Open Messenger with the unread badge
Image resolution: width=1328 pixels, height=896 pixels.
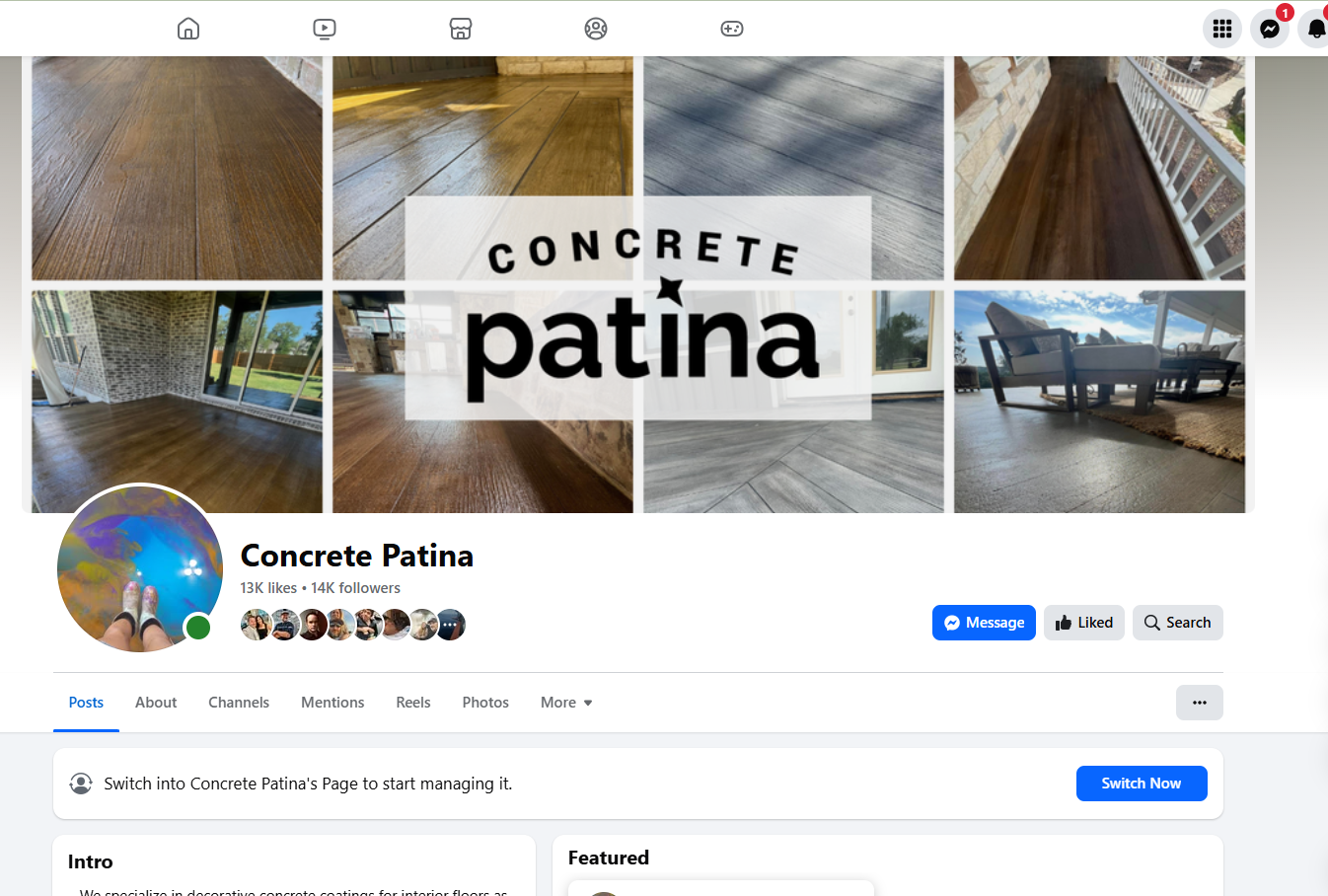[x=1270, y=29]
